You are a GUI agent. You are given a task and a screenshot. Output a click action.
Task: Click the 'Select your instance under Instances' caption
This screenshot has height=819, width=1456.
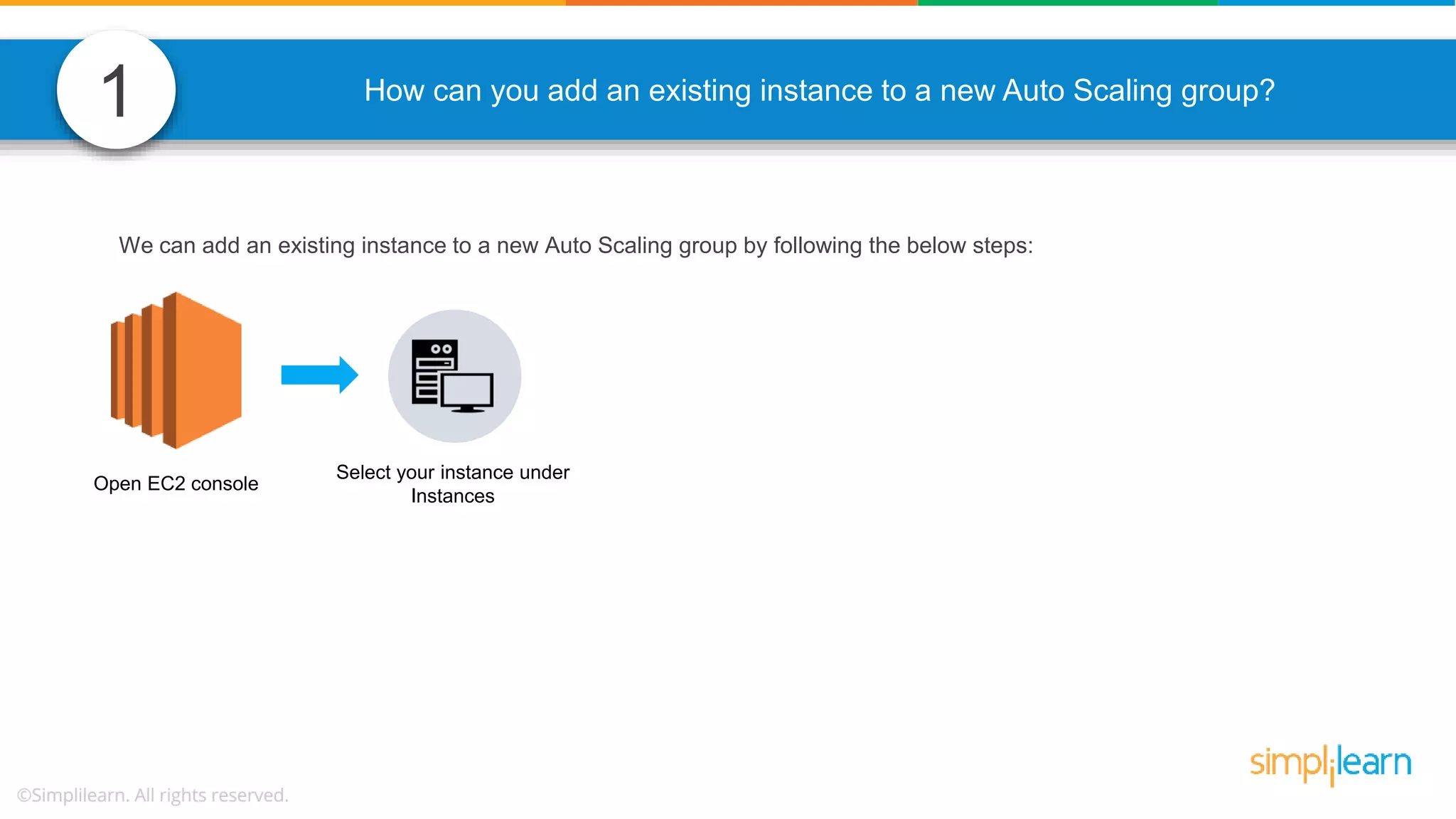tap(453, 483)
